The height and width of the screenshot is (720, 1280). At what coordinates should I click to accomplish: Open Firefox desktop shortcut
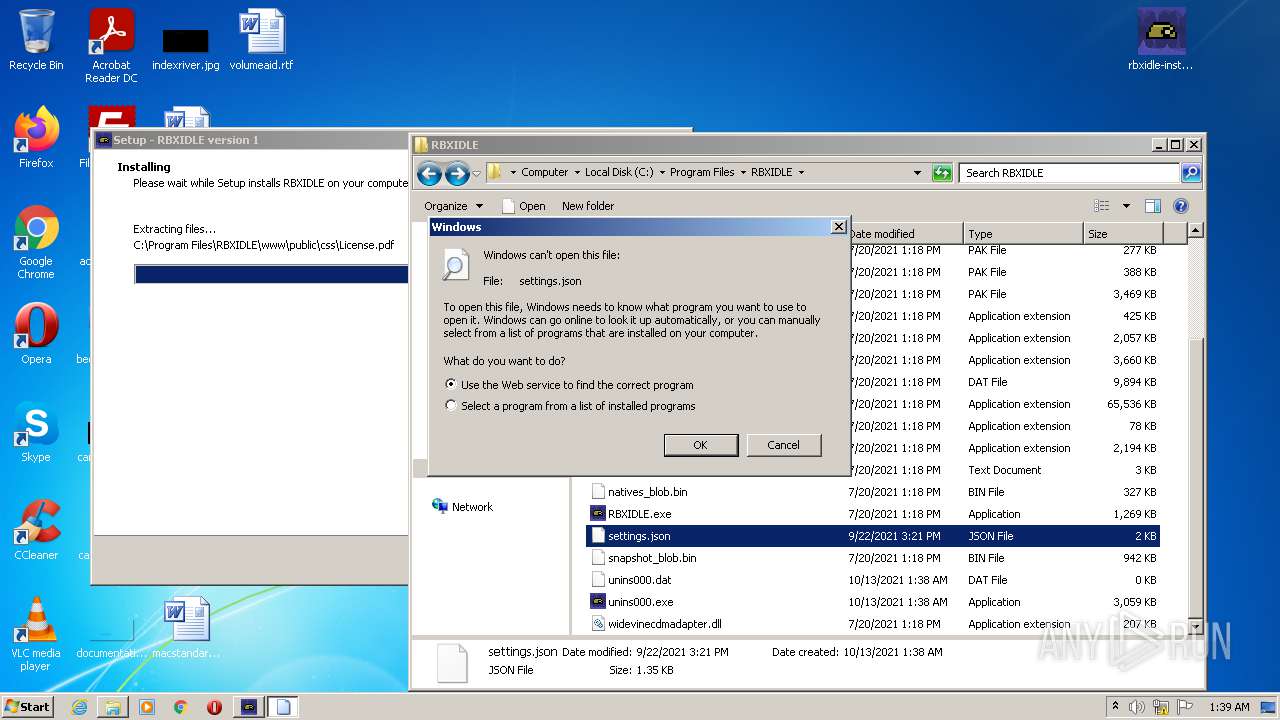pos(36,138)
